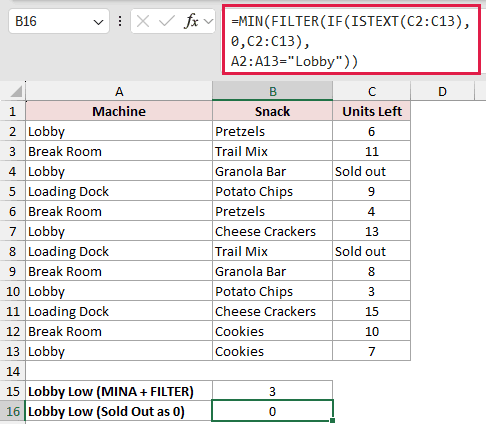Select Loading Dock cell in row 11
Image resolution: width=486 pixels, height=424 pixels.
pos(119,311)
